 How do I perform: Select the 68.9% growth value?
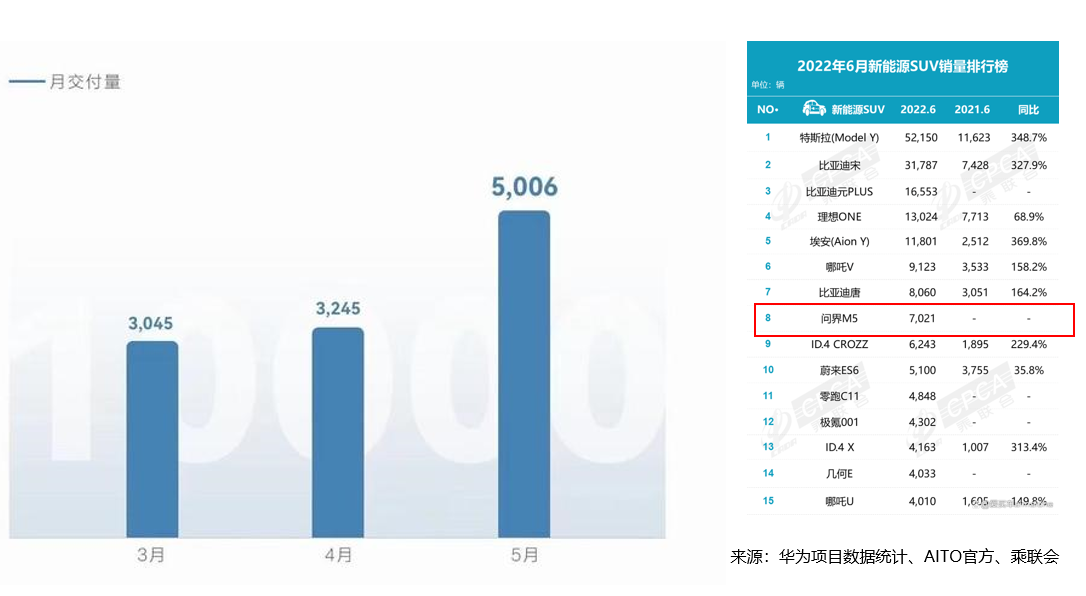click(x=1029, y=217)
